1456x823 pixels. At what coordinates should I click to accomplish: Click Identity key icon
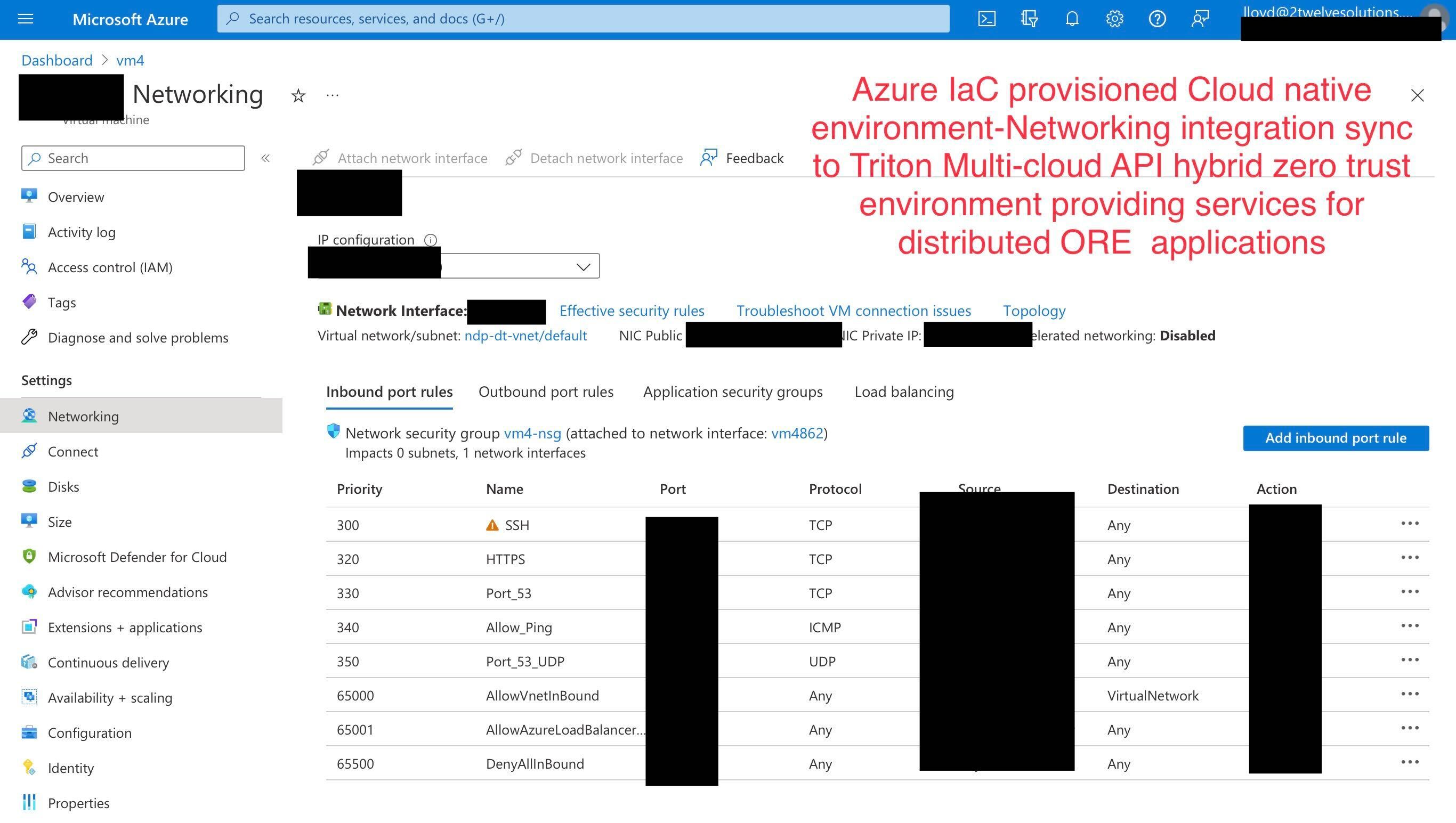tap(29, 768)
